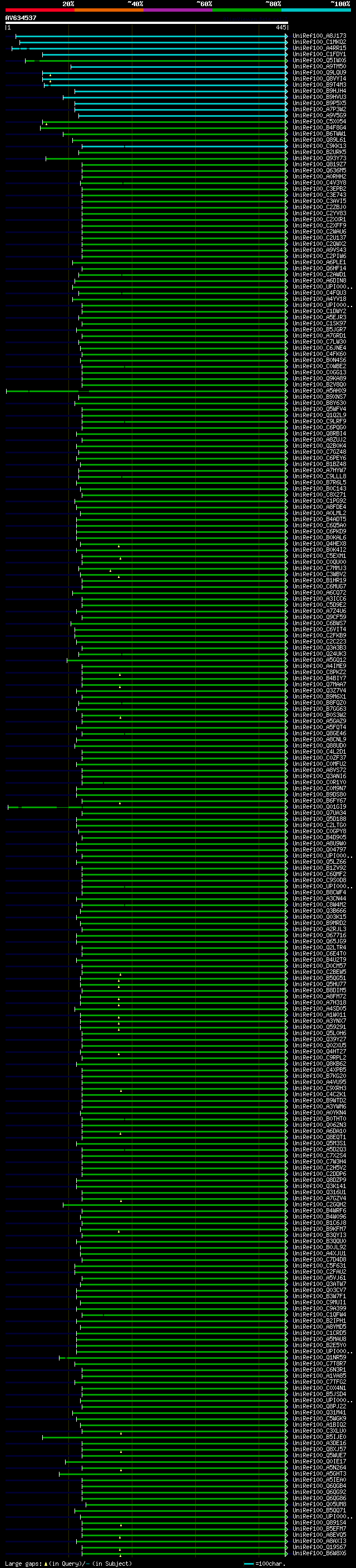The width and height of the screenshot is (356, 1568).
Task: Select label UniRef100_C1QFW4
Action: click(319, 1314)
